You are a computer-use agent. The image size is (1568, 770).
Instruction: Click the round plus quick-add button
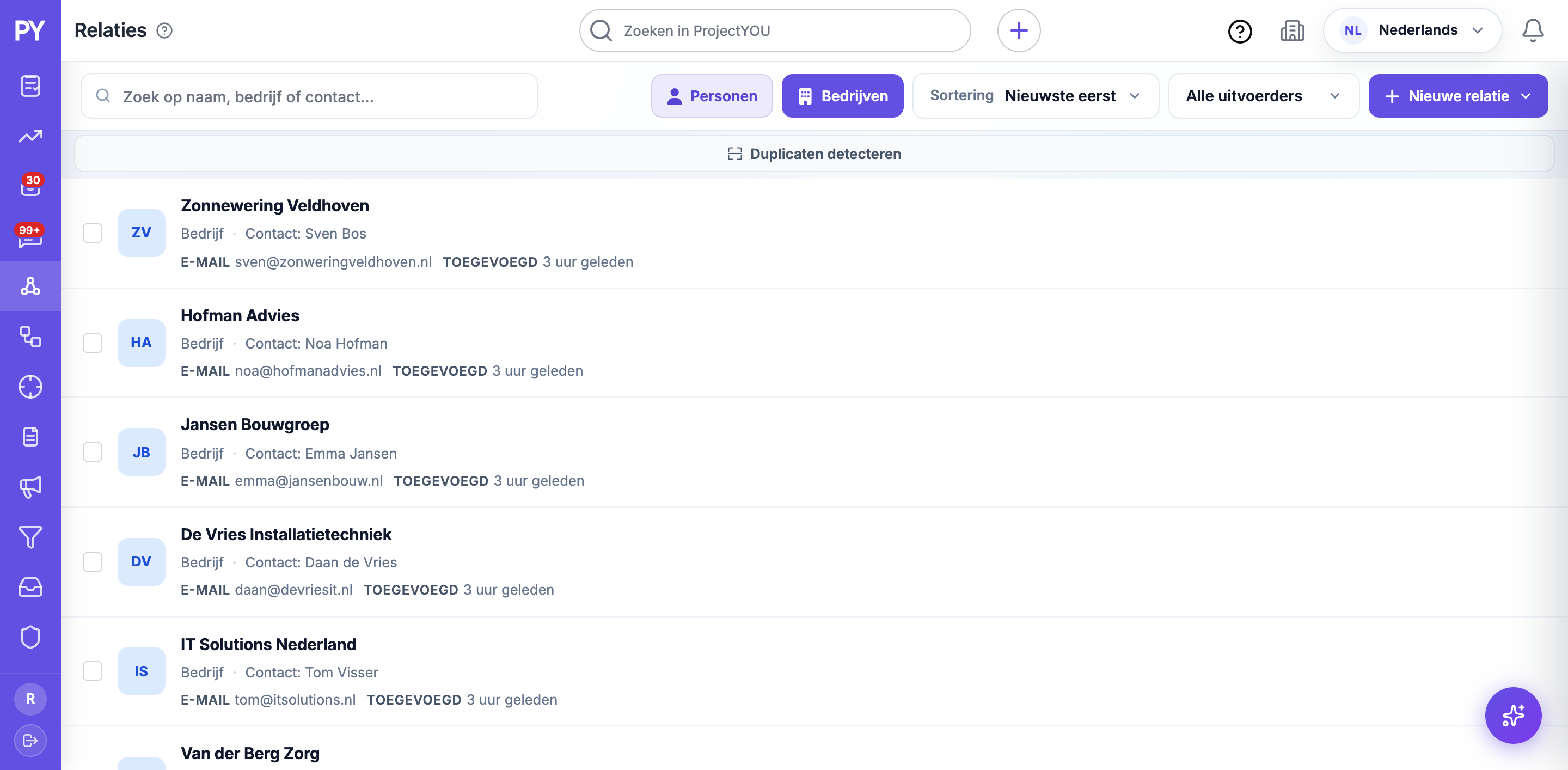click(1018, 30)
